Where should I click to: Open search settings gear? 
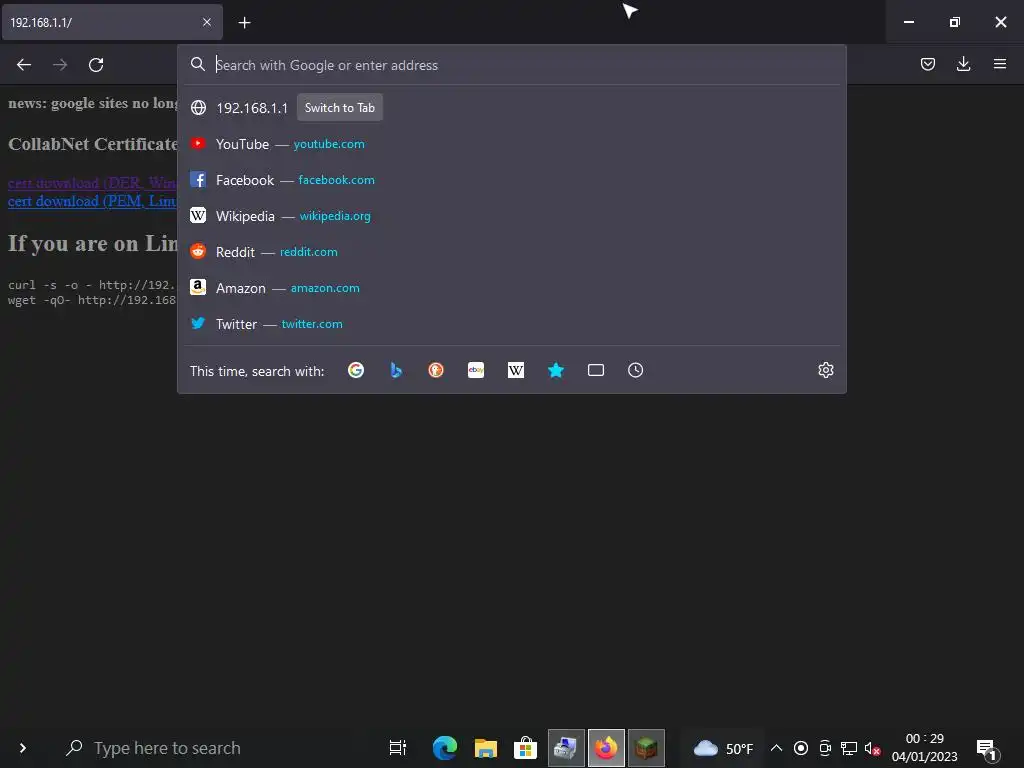point(825,370)
